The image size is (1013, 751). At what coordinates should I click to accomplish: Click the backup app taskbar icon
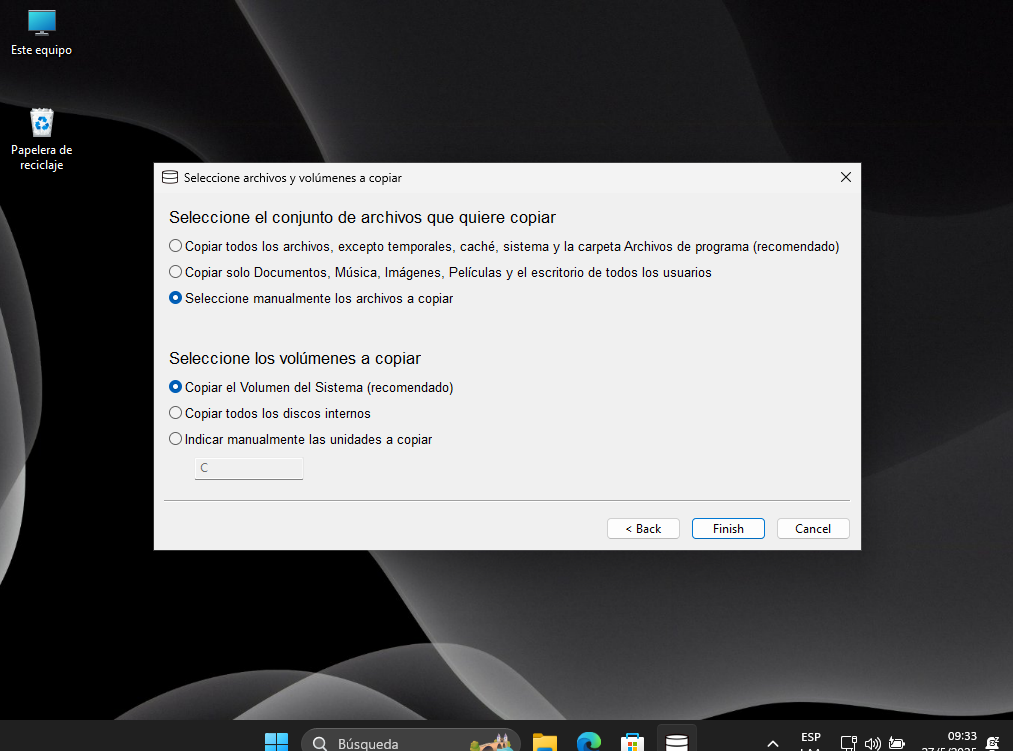click(x=677, y=742)
